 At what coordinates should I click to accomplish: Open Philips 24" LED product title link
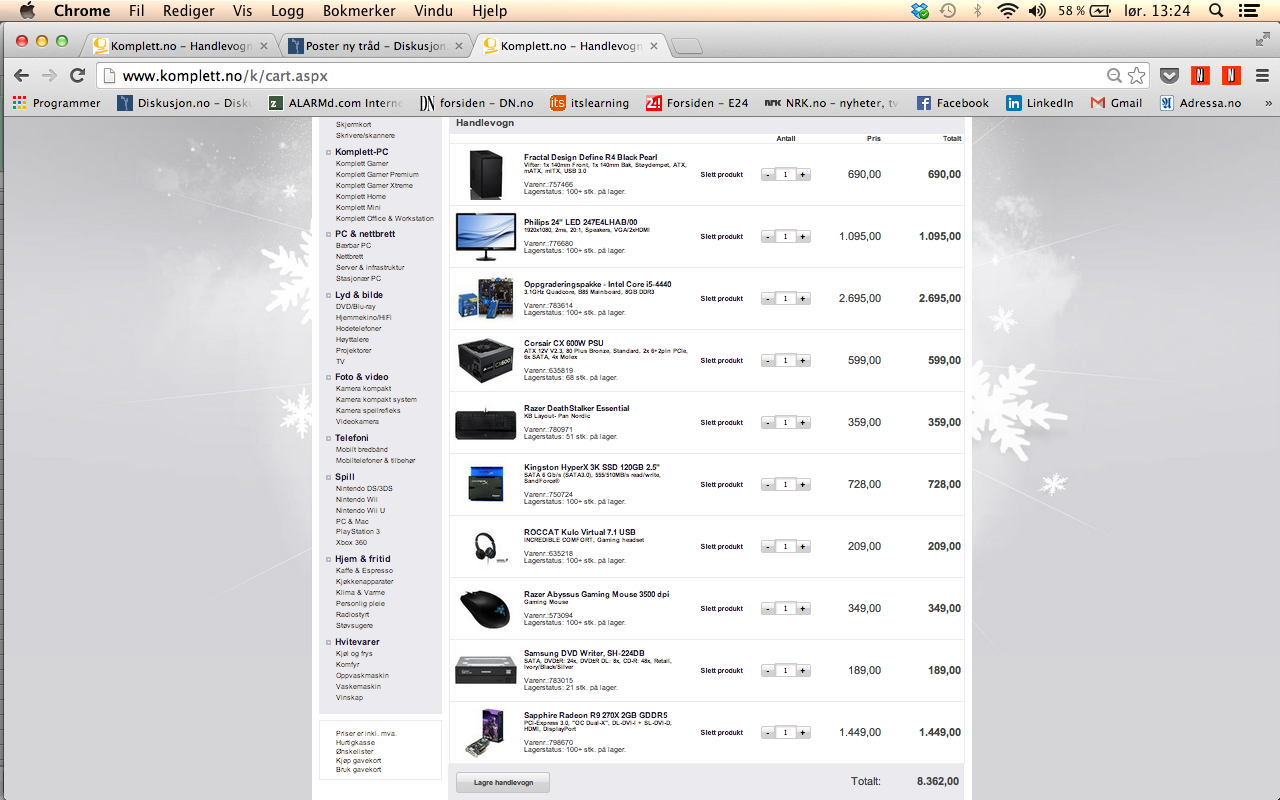point(580,222)
